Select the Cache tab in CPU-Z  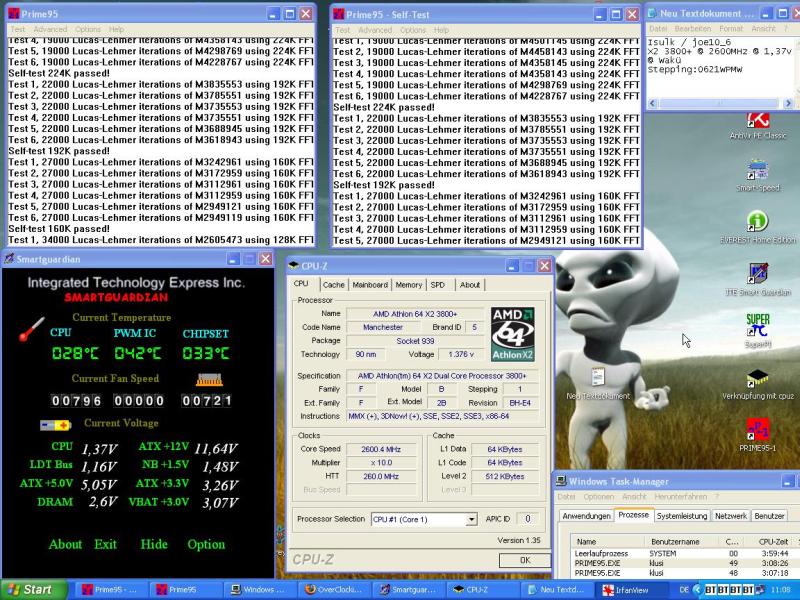coord(333,285)
